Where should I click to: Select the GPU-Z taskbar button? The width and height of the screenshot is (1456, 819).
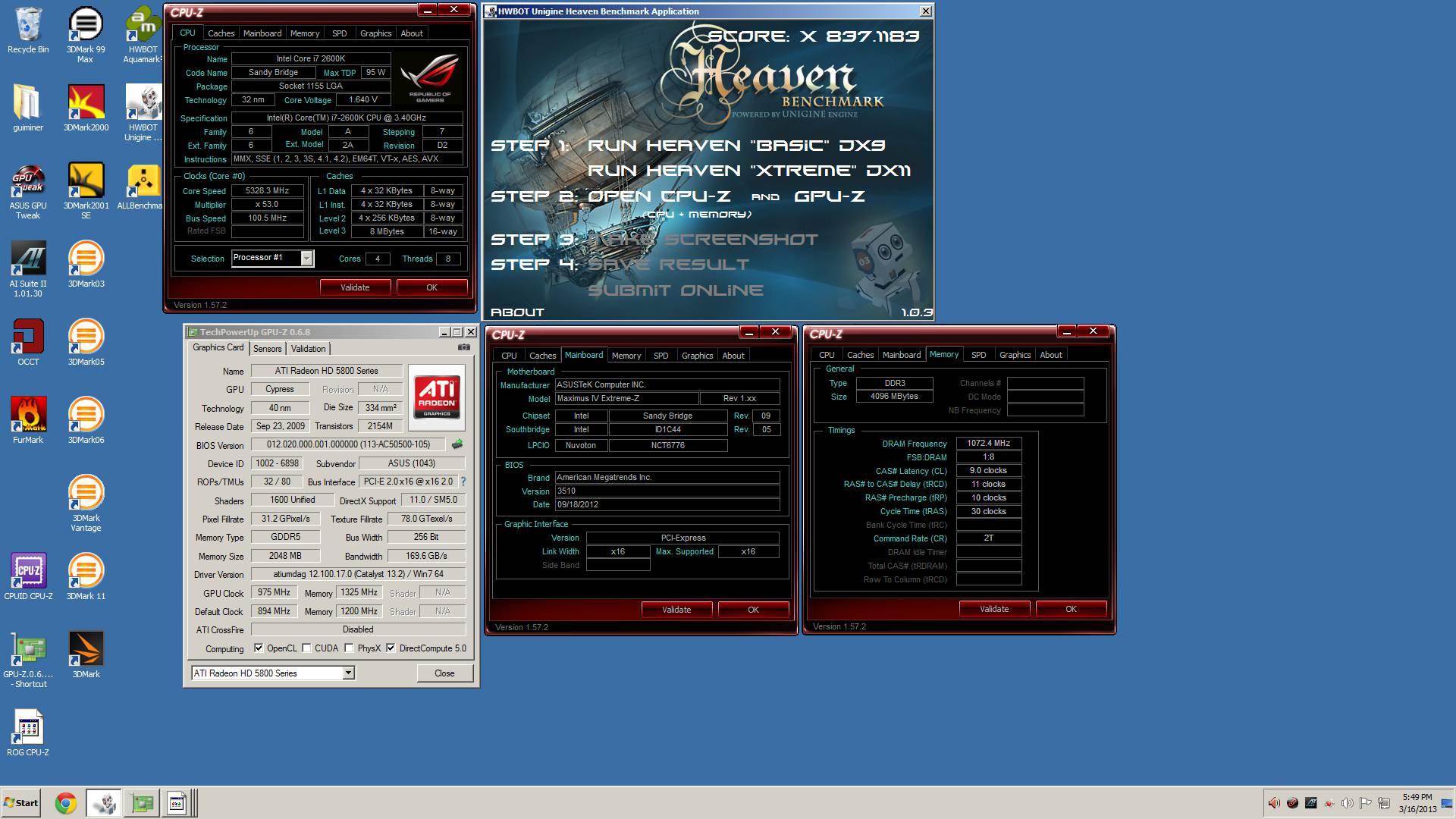coord(142,803)
